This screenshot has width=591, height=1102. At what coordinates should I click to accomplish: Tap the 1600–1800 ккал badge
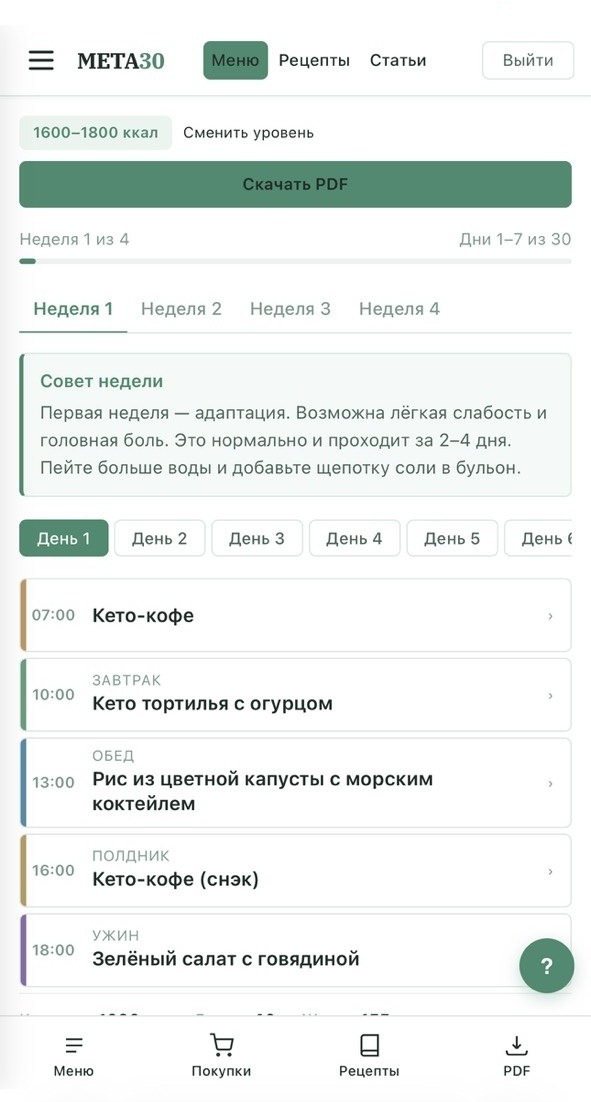pos(96,133)
